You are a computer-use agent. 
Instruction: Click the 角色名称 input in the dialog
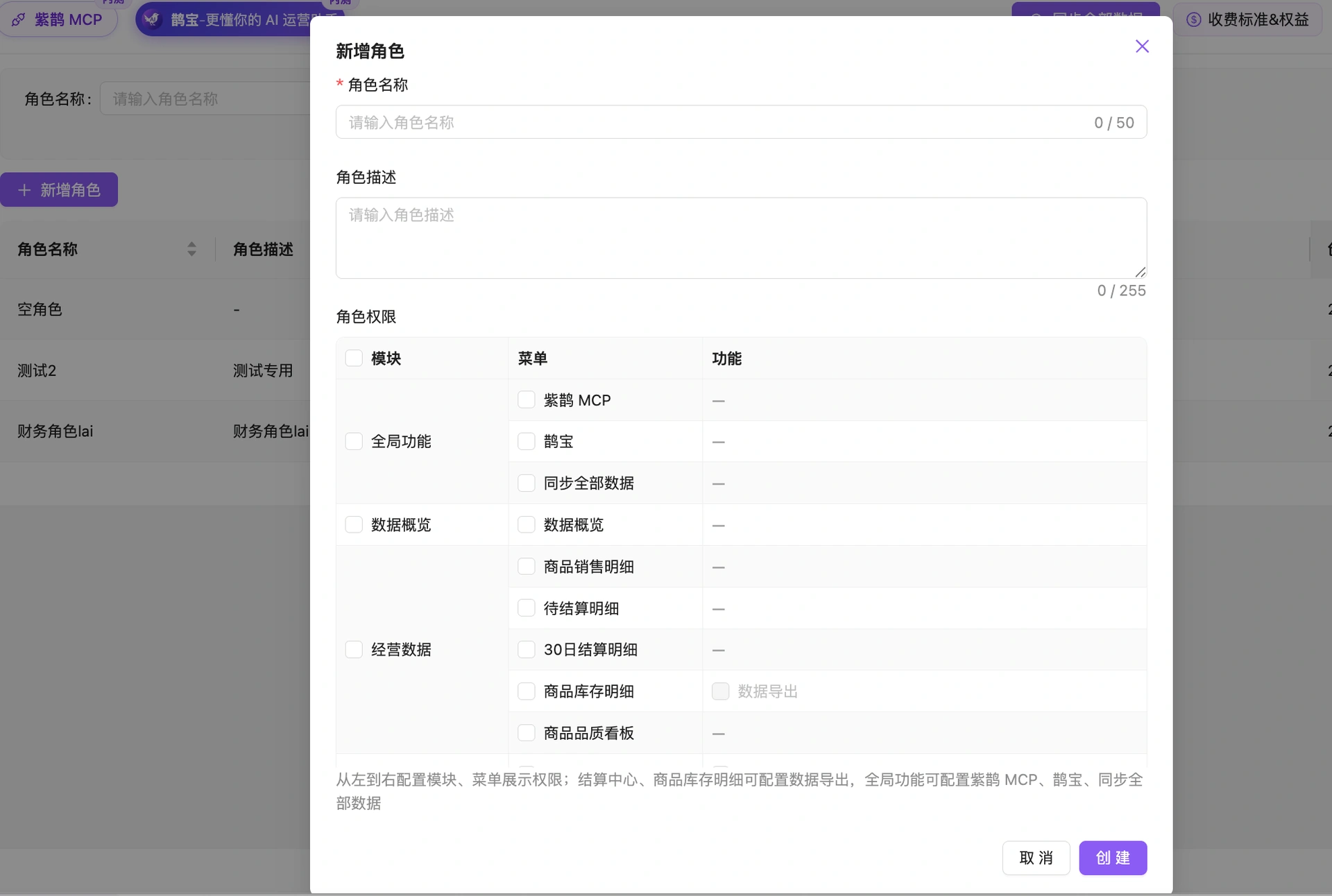pyautogui.click(x=741, y=122)
